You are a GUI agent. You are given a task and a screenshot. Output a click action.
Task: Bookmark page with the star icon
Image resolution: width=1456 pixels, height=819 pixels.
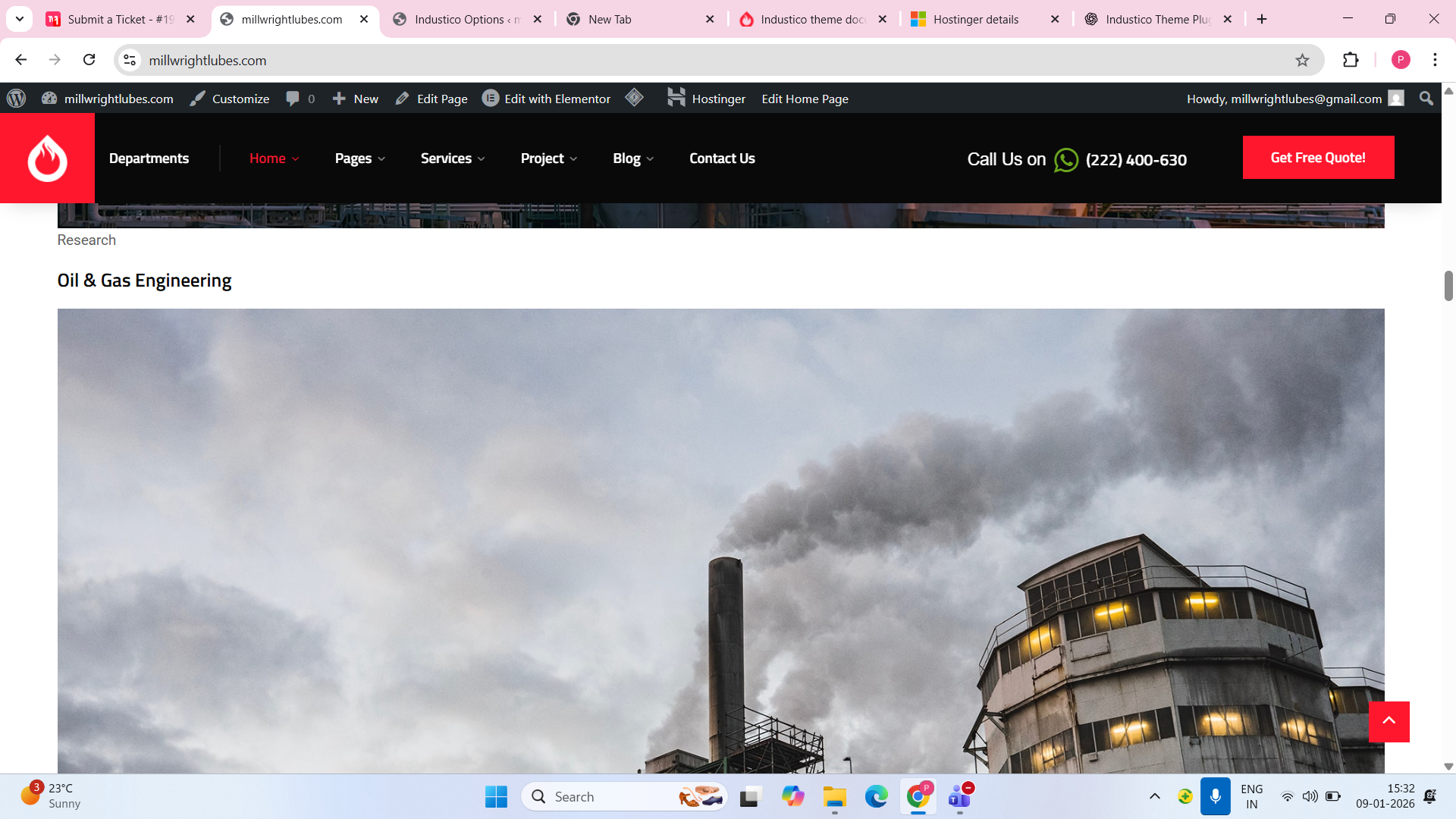click(1302, 60)
